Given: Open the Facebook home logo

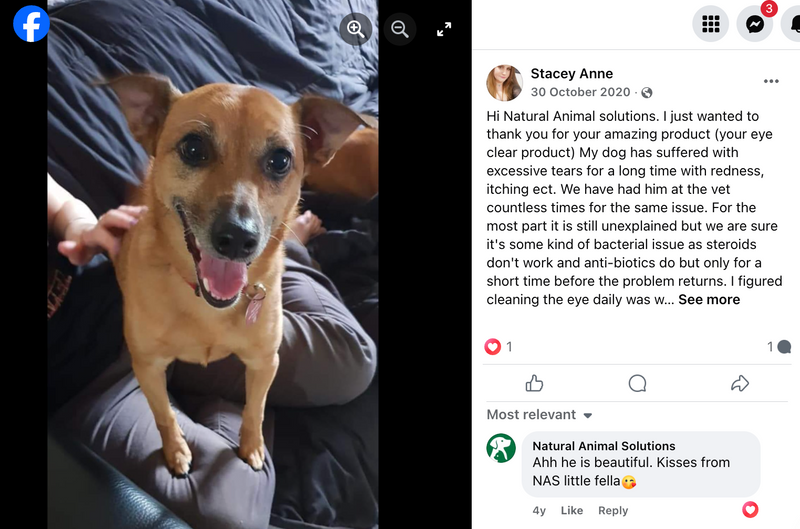Looking at the screenshot, I should click(31, 23).
